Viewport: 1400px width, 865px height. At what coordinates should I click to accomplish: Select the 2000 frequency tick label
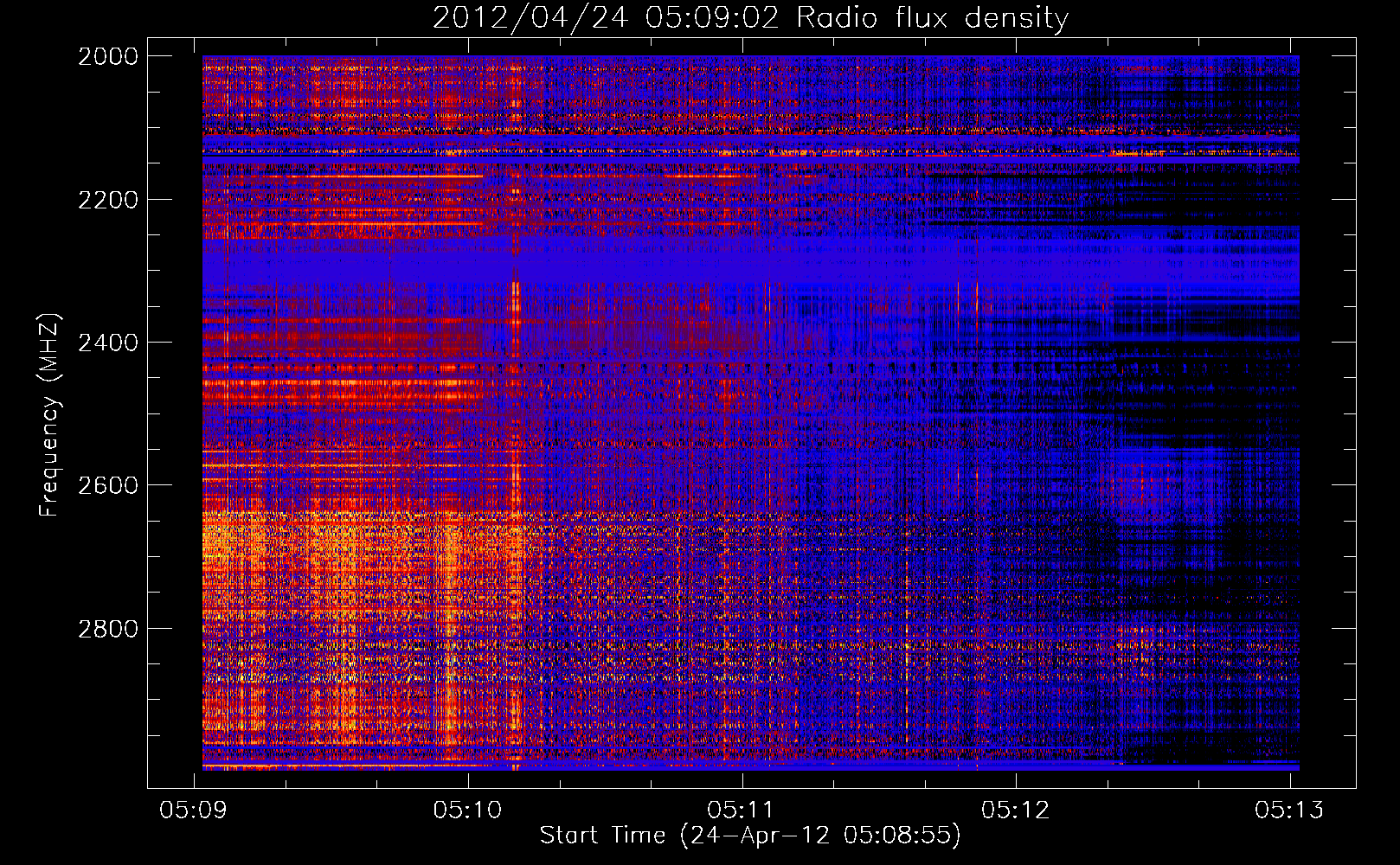108,56
